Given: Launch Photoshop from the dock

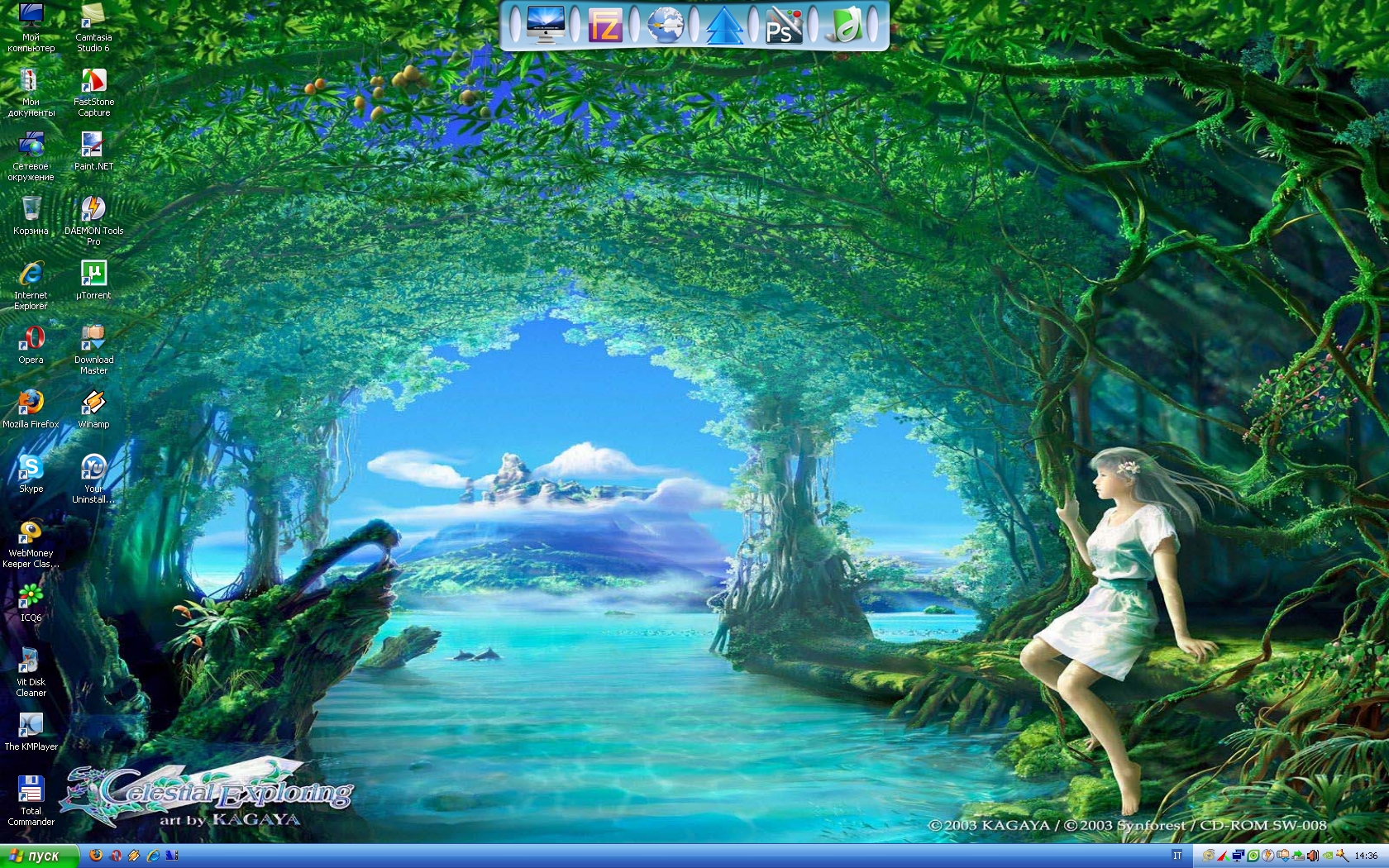Looking at the screenshot, I should click(783, 25).
